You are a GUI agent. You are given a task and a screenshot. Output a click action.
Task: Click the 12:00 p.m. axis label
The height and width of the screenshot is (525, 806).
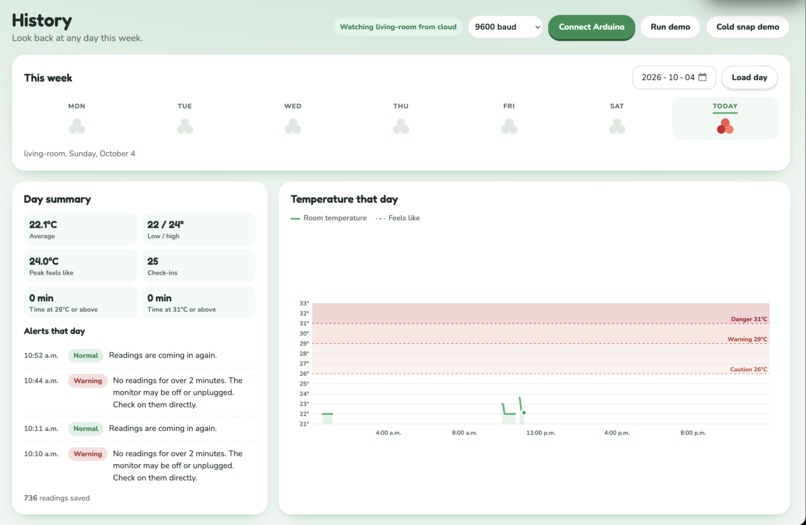[540, 433]
